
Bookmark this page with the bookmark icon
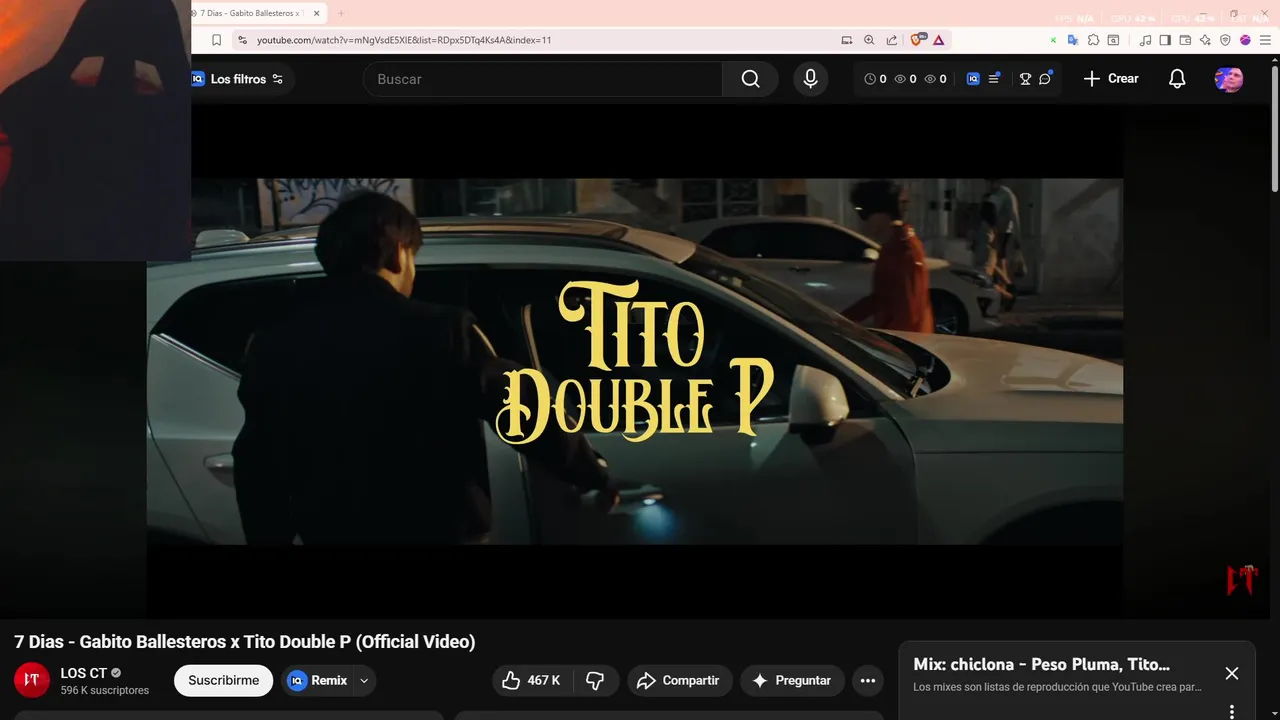(x=216, y=40)
